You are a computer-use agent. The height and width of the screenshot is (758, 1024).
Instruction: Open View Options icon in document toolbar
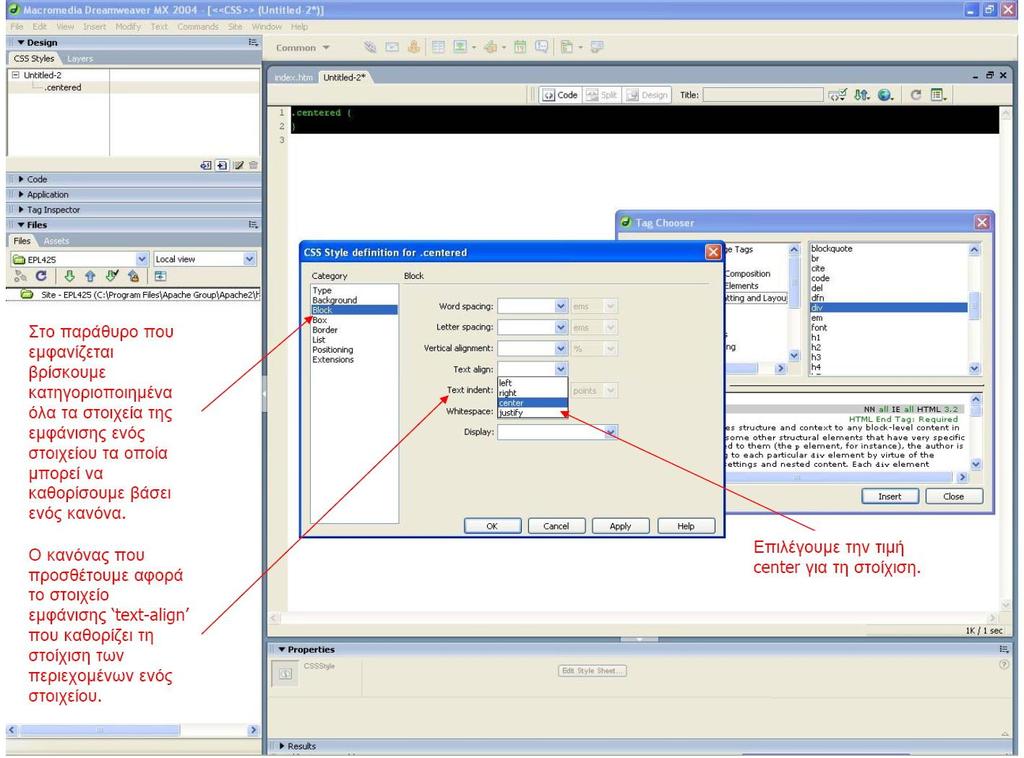pyautogui.click(x=938, y=95)
